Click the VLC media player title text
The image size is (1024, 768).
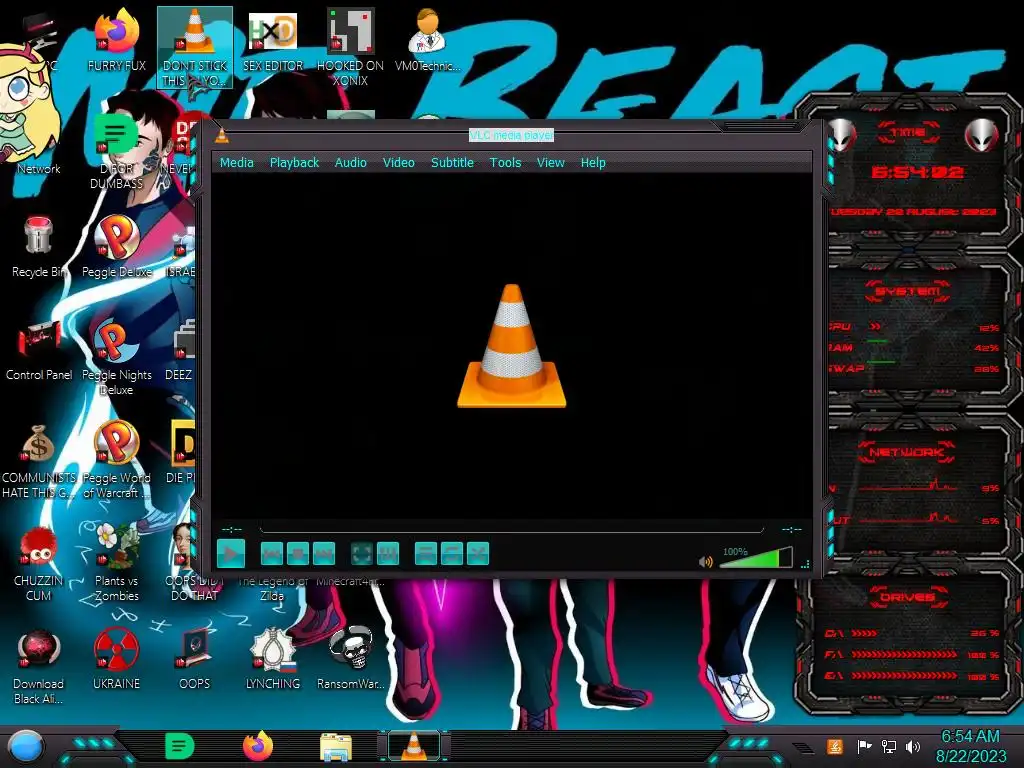click(511, 135)
